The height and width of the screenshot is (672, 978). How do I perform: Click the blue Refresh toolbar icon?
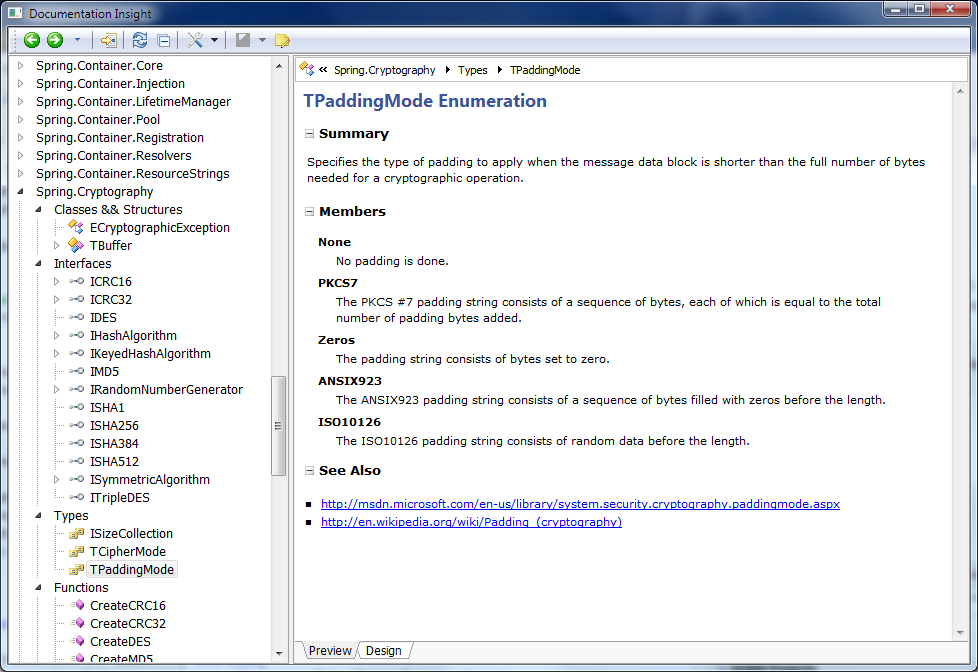(x=140, y=41)
